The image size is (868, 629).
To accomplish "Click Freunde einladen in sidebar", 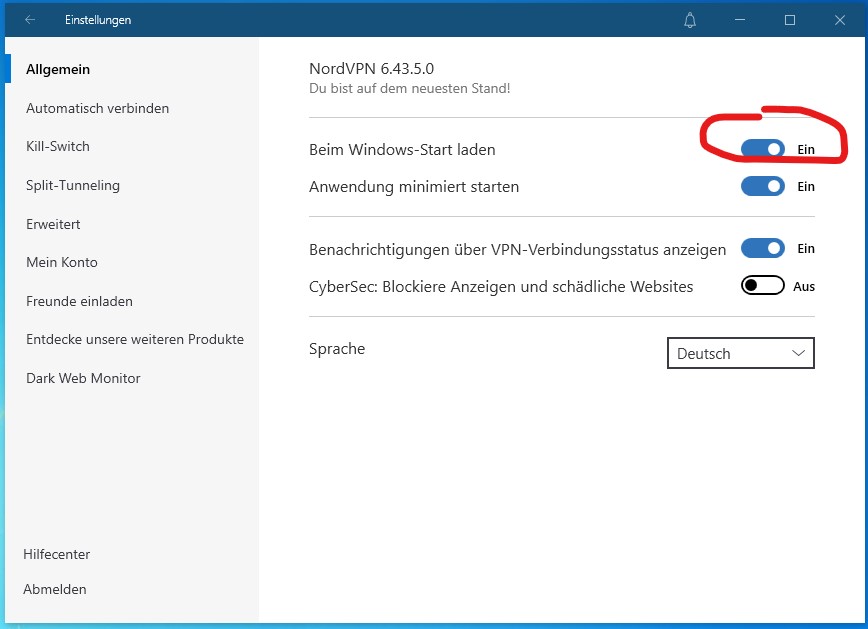I will pyautogui.click(x=79, y=301).
